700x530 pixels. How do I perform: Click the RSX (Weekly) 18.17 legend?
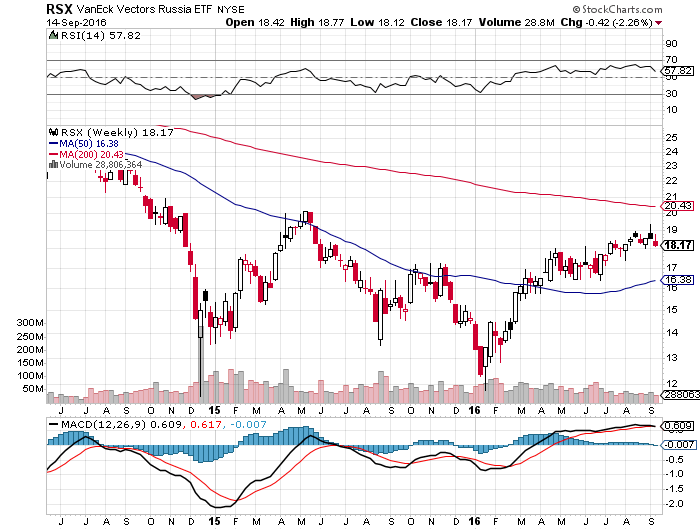pos(117,133)
